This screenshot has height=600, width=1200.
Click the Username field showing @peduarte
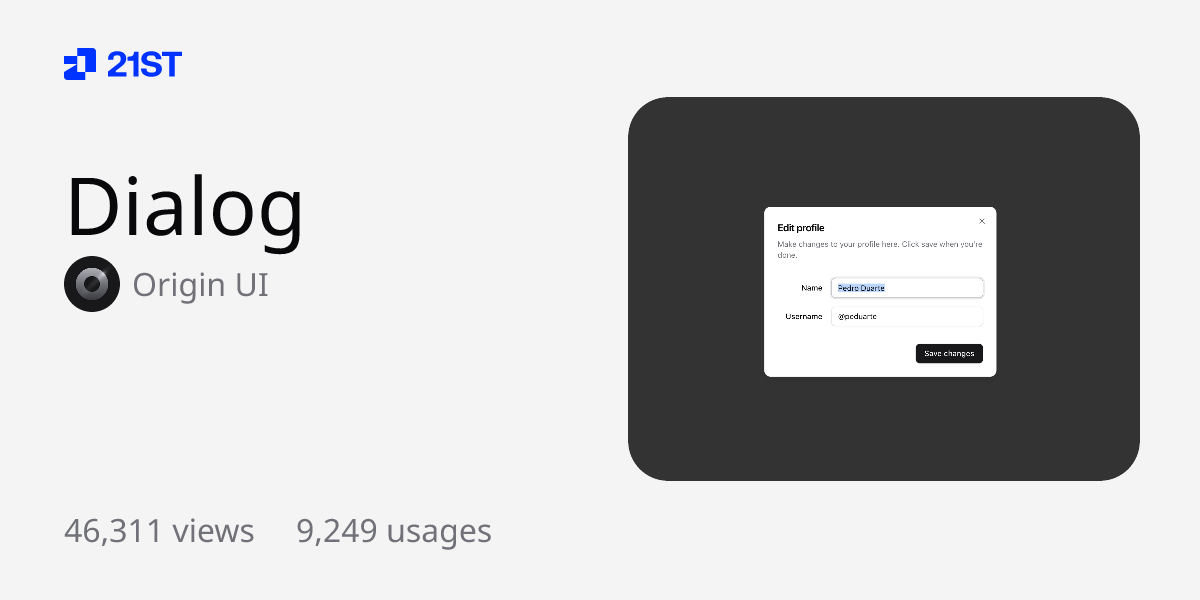906,316
